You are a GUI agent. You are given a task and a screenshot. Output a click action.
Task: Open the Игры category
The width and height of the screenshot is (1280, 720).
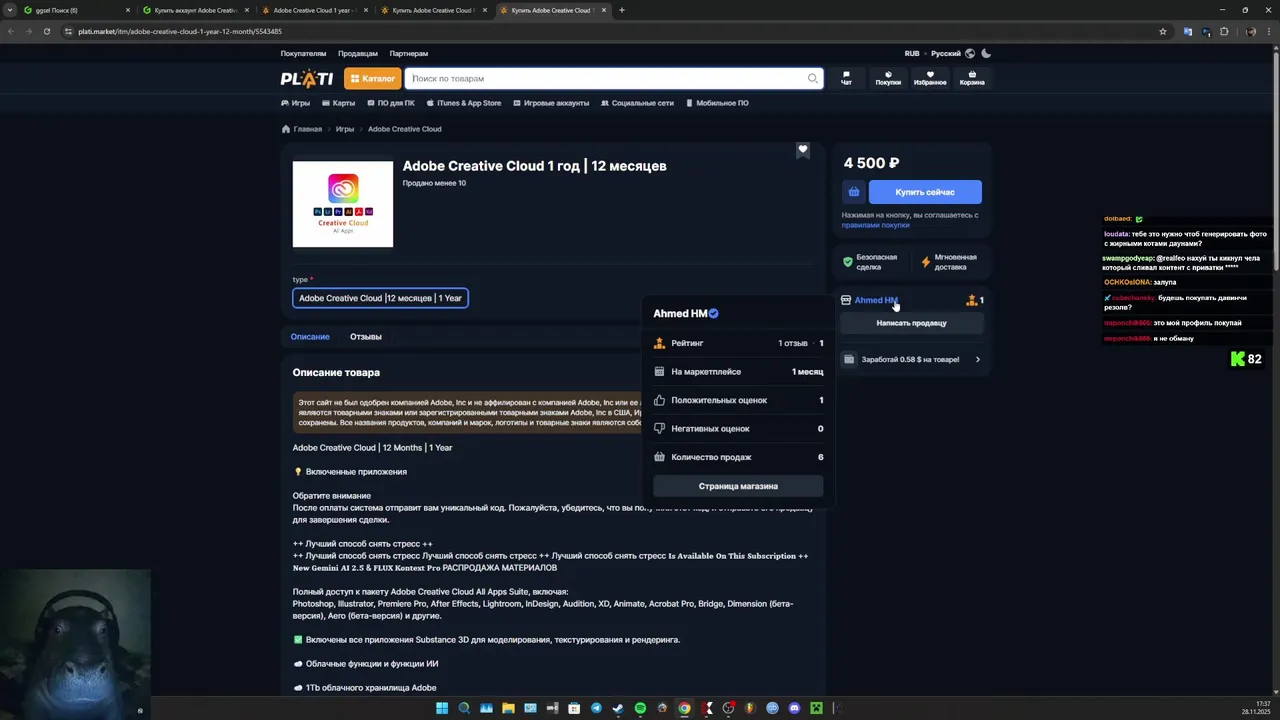296,103
